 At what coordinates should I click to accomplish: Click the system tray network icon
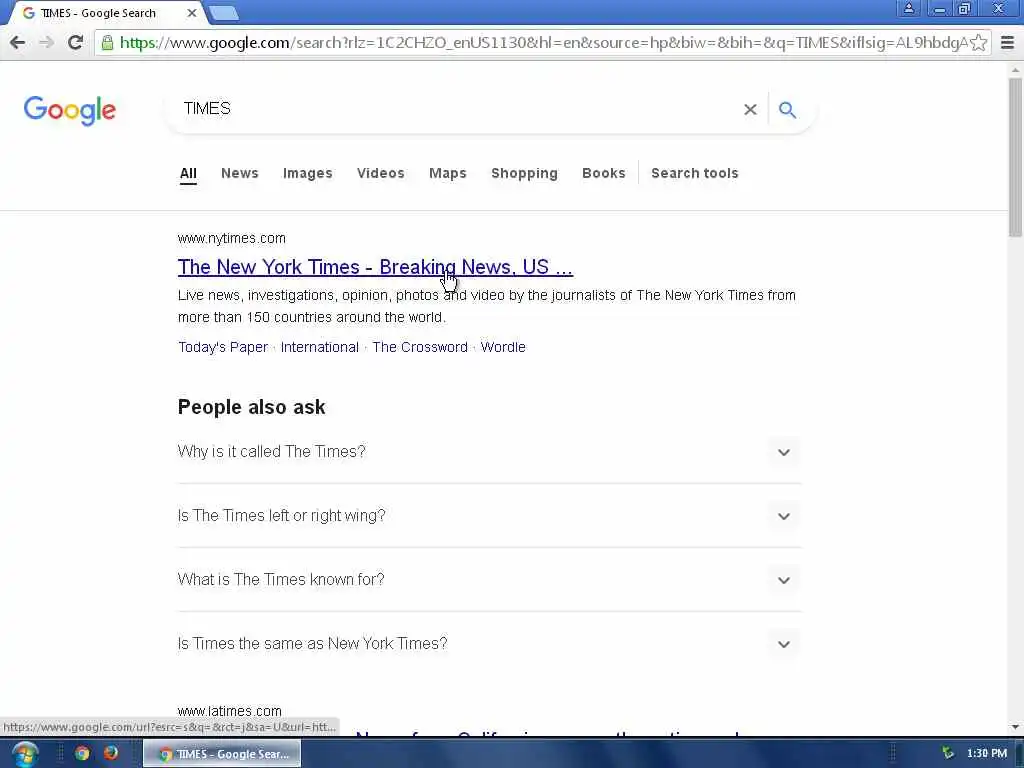pos(948,754)
